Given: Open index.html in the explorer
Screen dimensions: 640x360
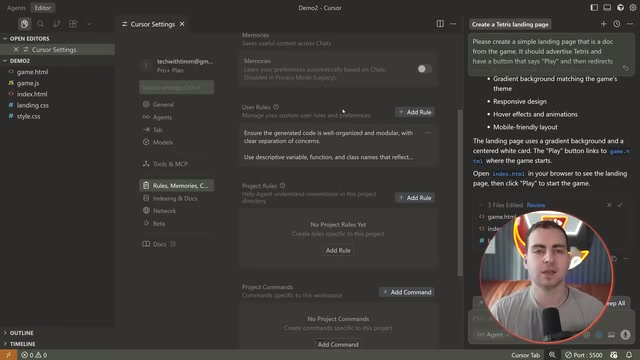Looking at the screenshot, I should [x=32, y=94].
